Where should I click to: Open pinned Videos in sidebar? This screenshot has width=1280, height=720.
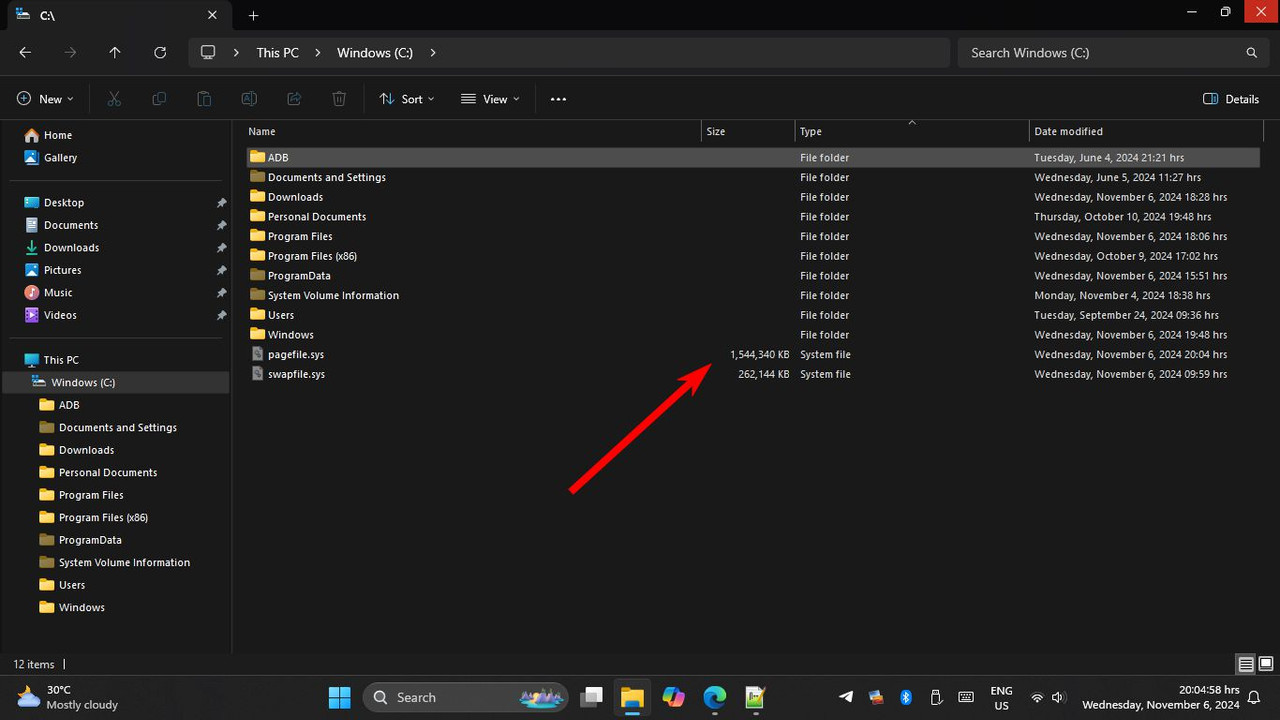[60, 315]
